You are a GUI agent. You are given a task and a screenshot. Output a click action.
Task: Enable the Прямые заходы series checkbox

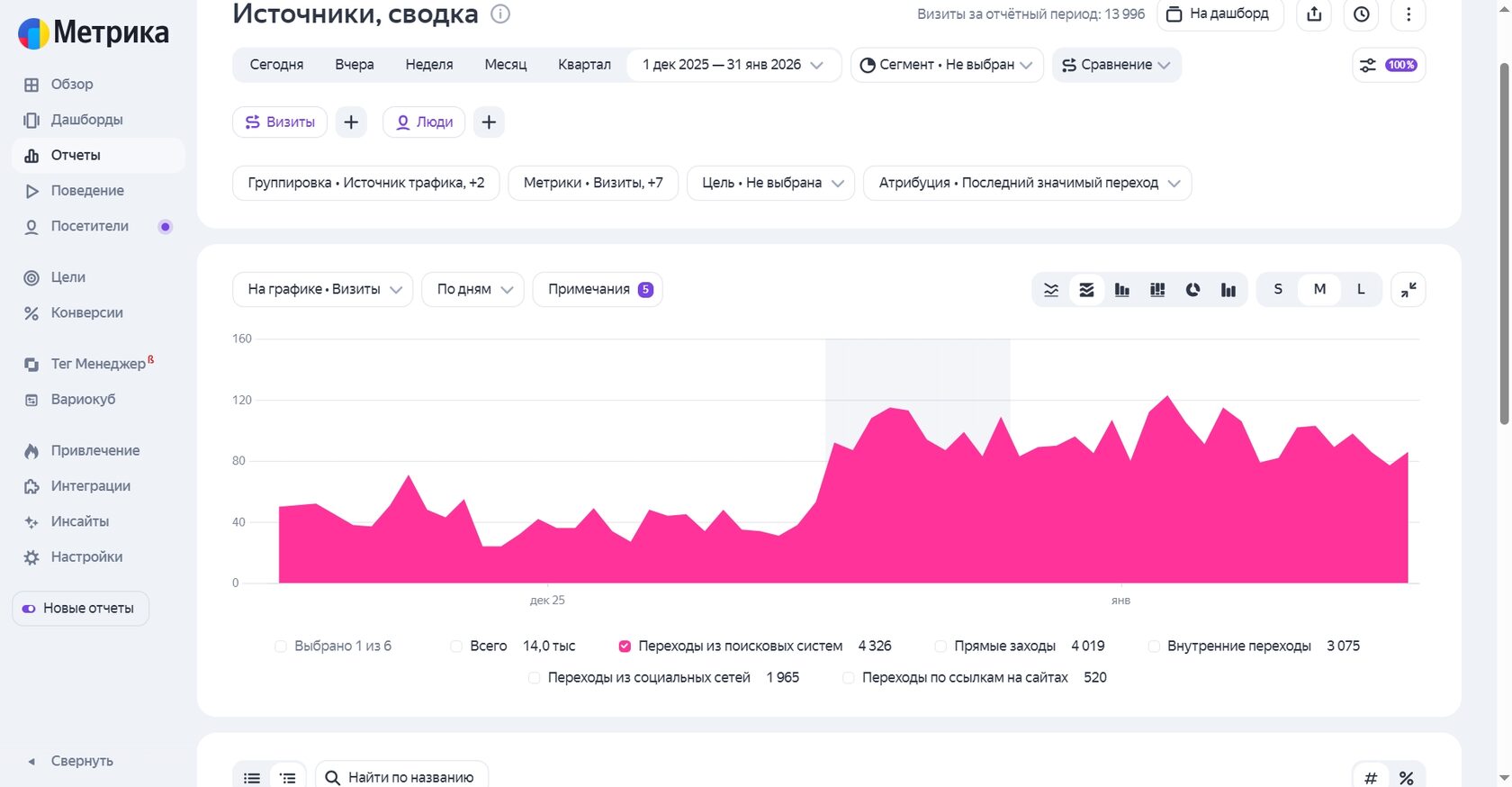coord(940,647)
